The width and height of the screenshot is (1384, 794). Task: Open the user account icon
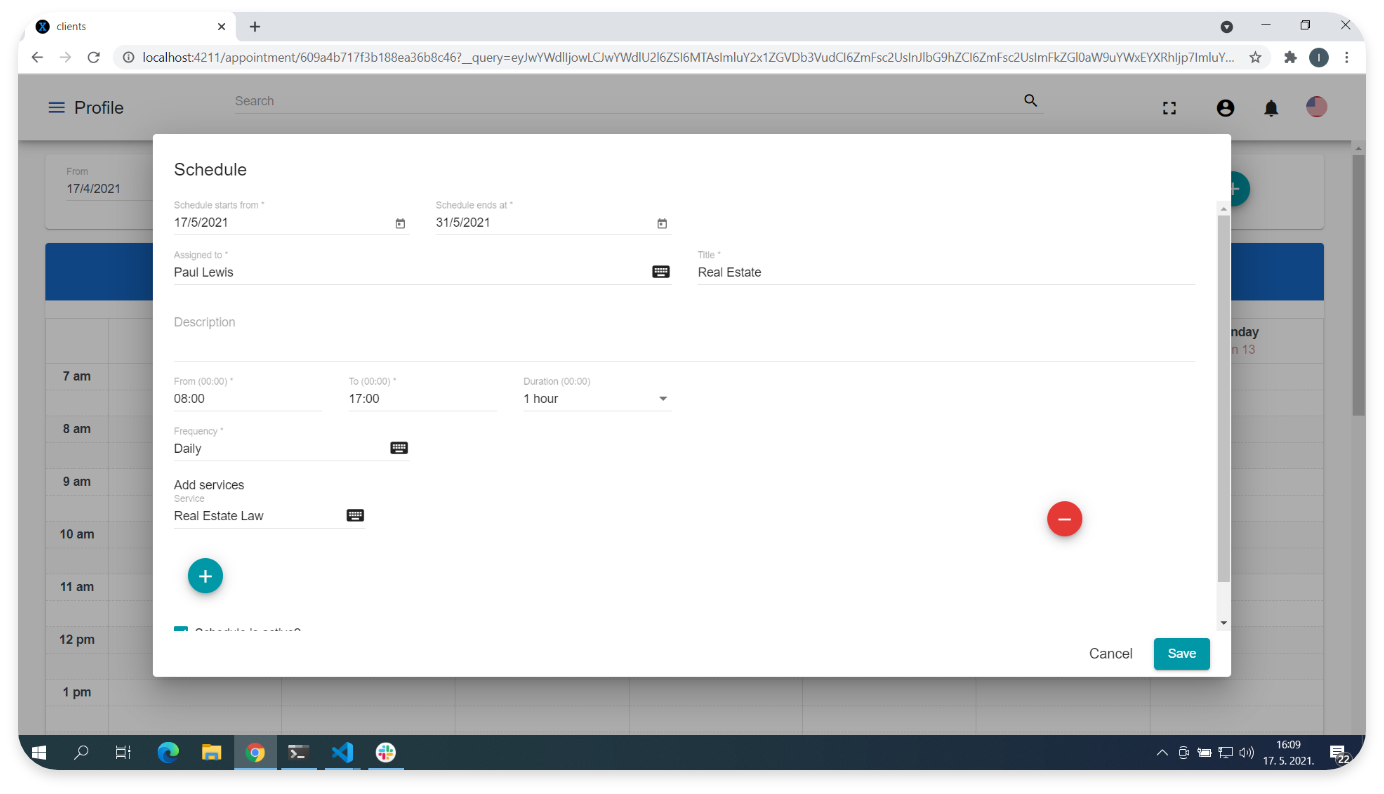(1225, 108)
